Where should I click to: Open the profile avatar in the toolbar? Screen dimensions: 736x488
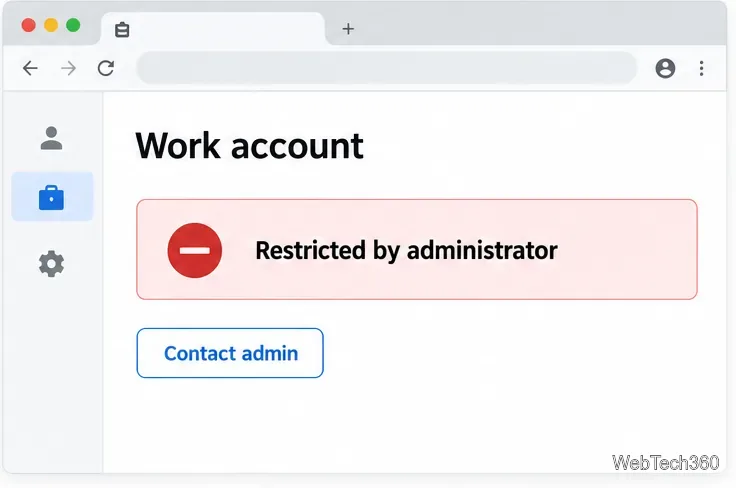click(x=665, y=68)
